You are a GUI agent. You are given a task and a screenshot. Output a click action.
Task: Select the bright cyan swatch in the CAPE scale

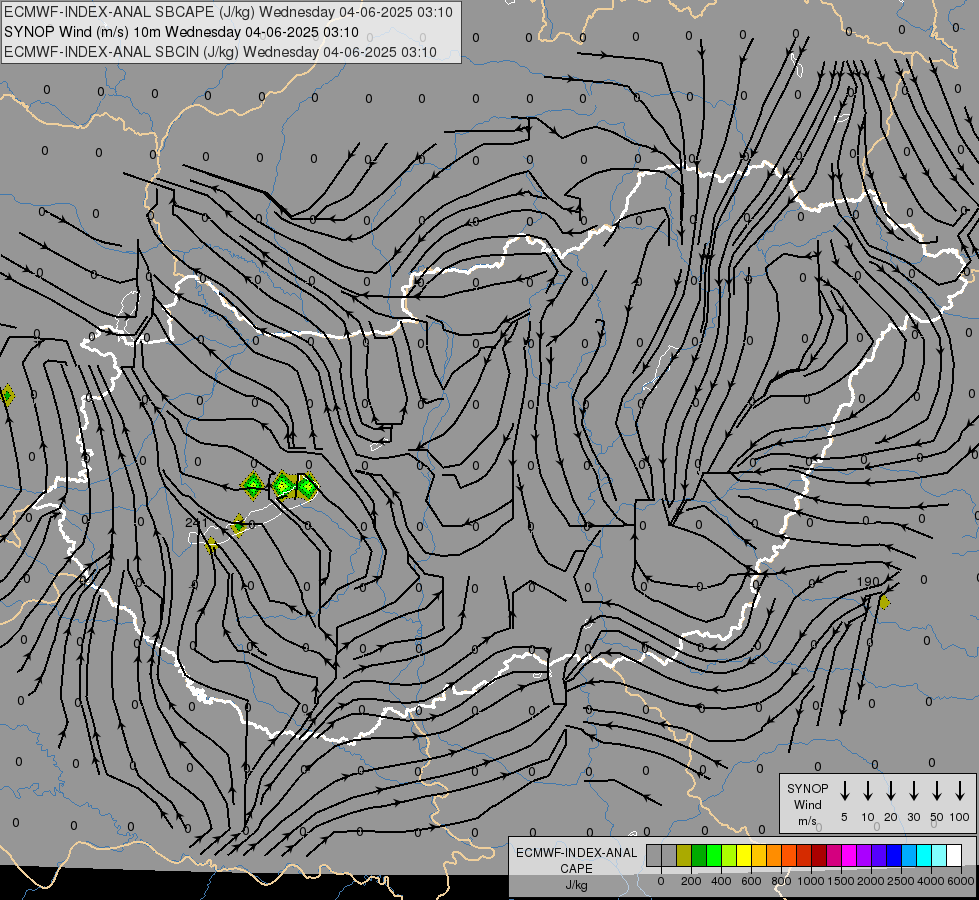[923, 856]
